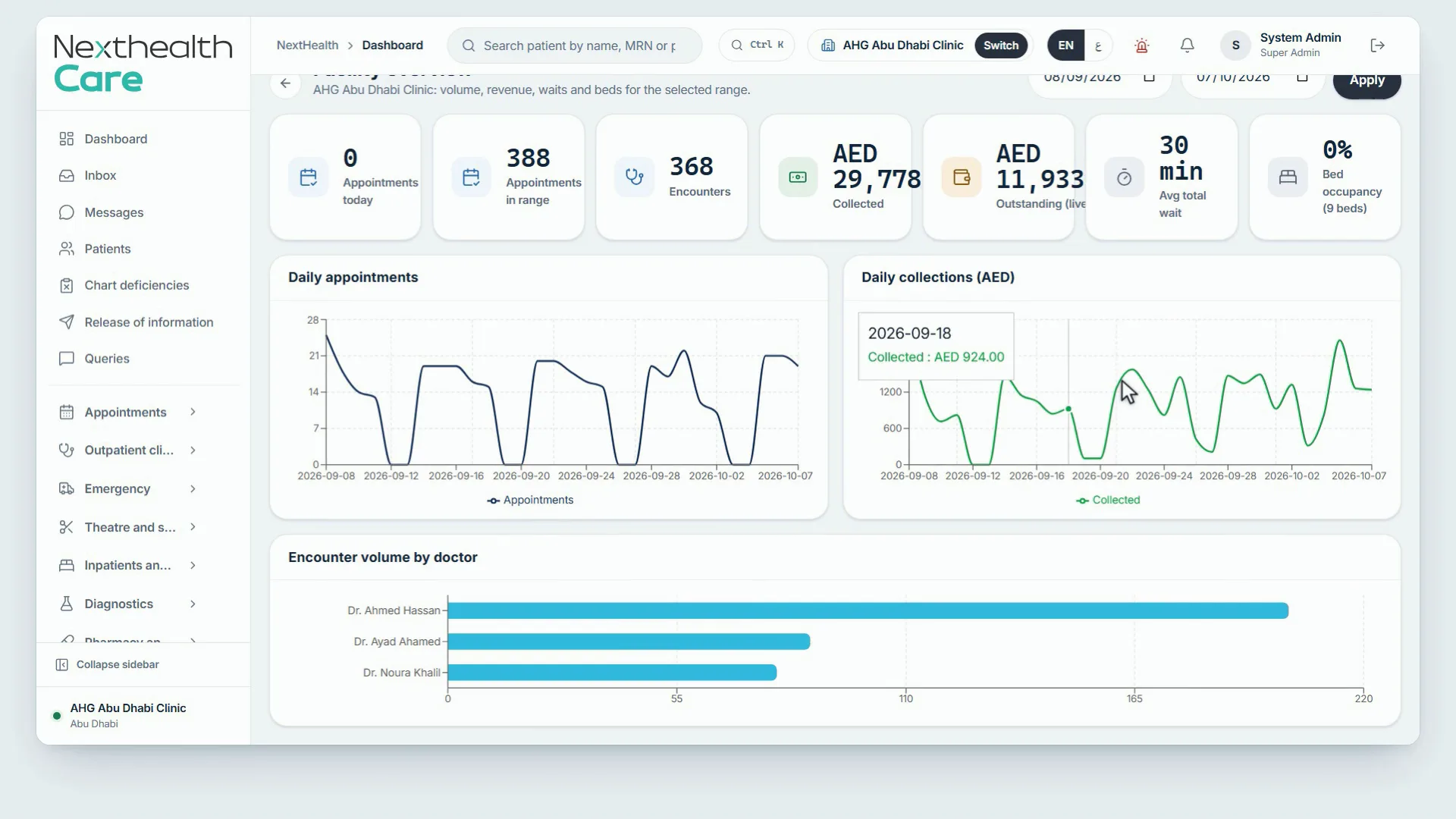The height and width of the screenshot is (819, 1456).
Task: Expand the Outpatient clinic section chevron
Action: pyautogui.click(x=193, y=450)
